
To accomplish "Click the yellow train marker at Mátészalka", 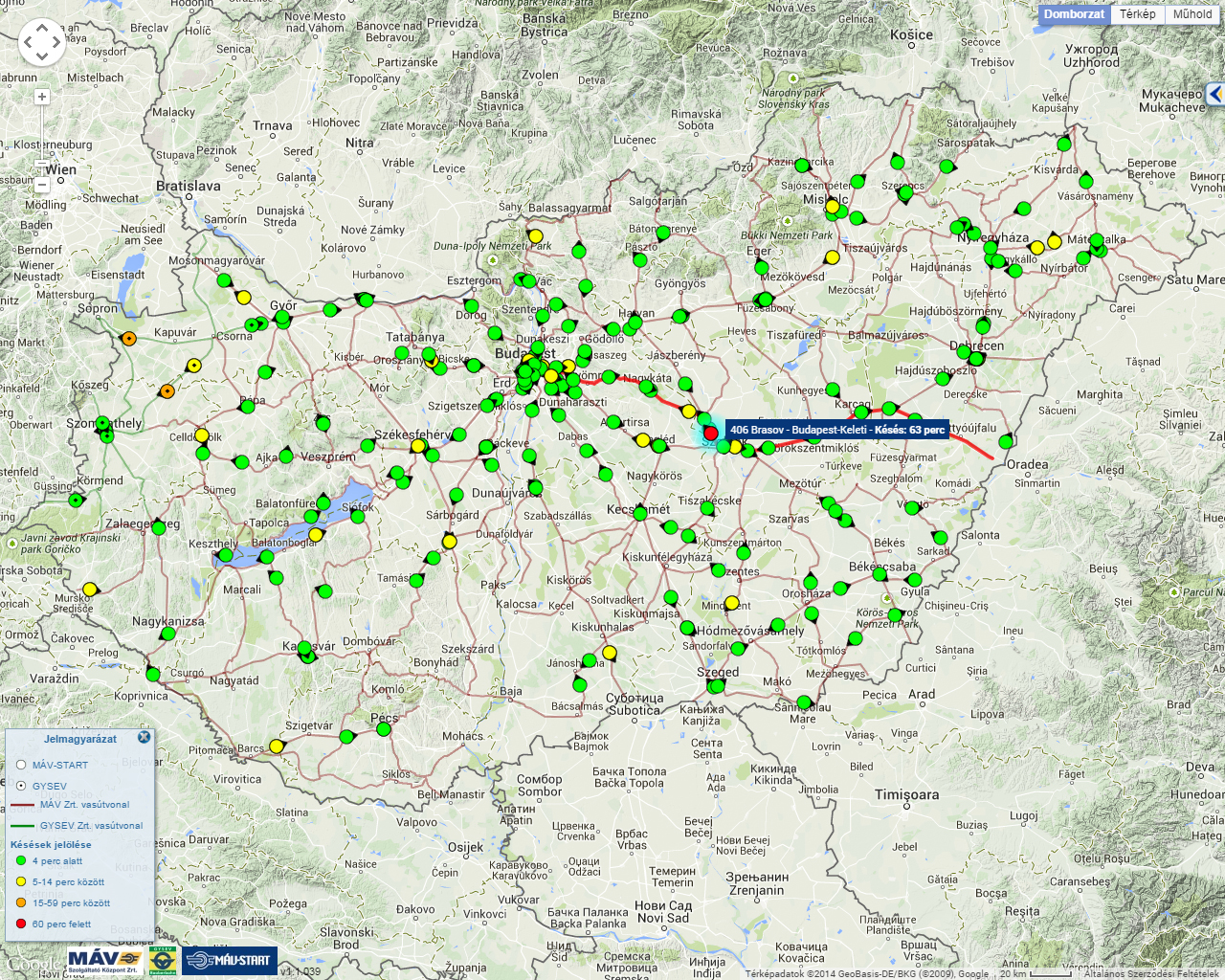I will point(1055,241).
